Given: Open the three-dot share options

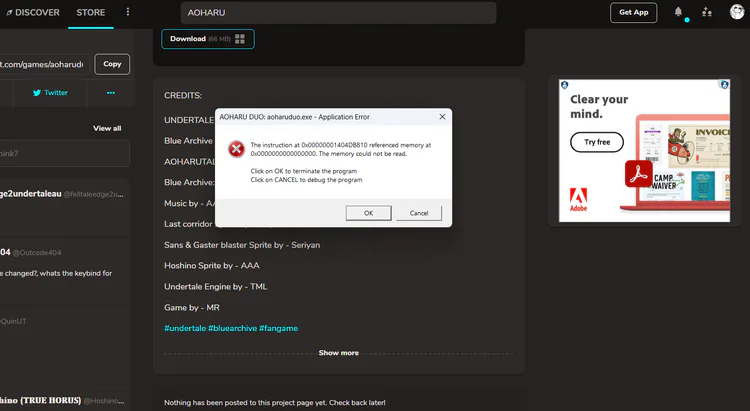Looking at the screenshot, I should click(111, 93).
